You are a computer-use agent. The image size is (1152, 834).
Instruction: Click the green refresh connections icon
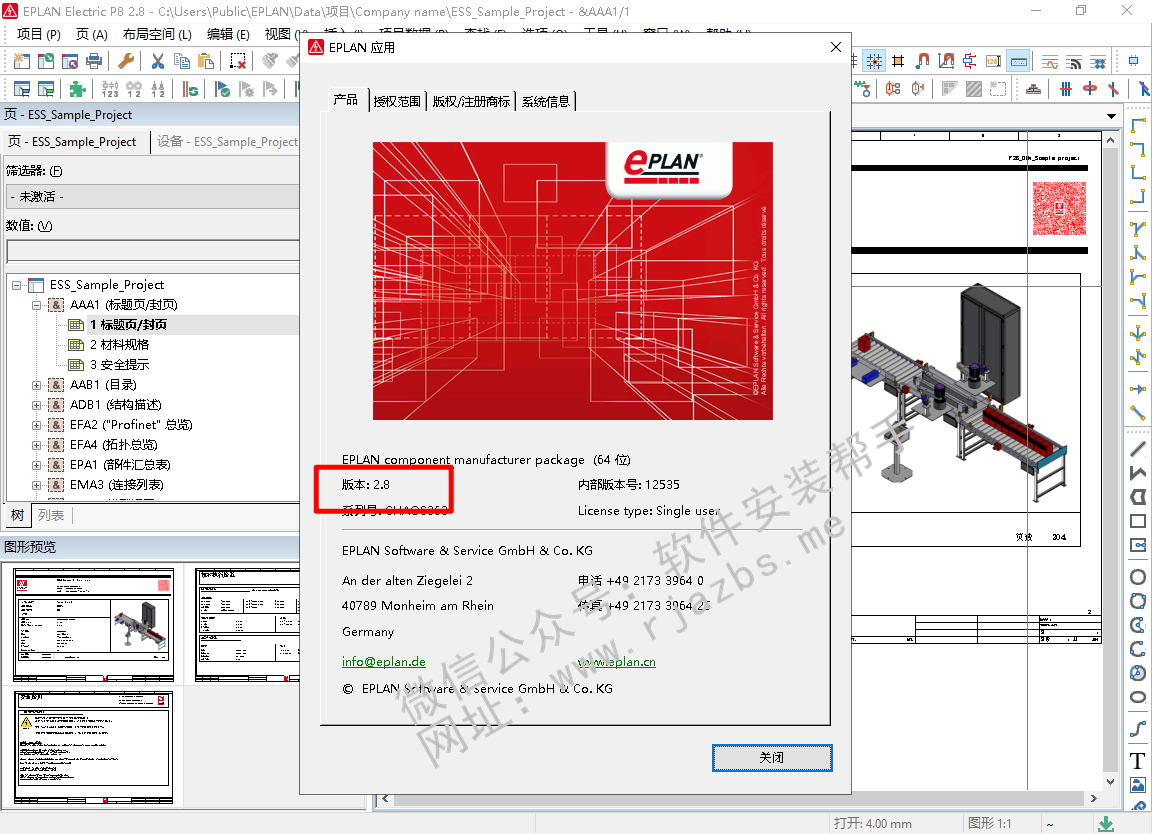(x=190, y=89)
